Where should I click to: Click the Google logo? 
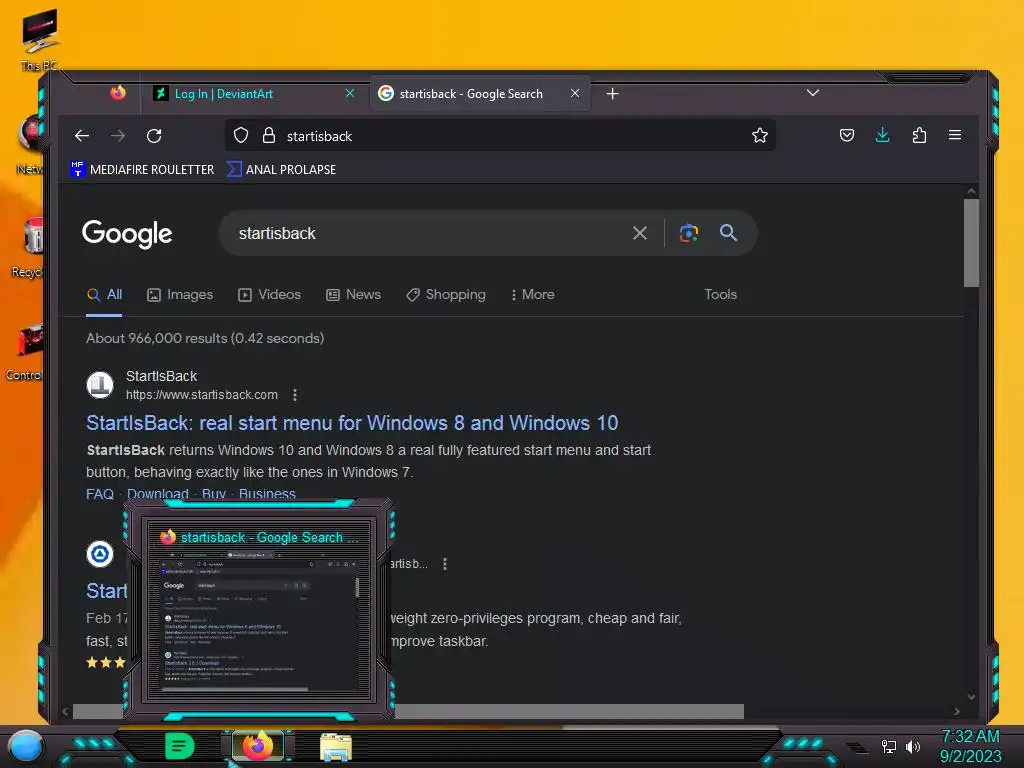(x=127, y=233)
